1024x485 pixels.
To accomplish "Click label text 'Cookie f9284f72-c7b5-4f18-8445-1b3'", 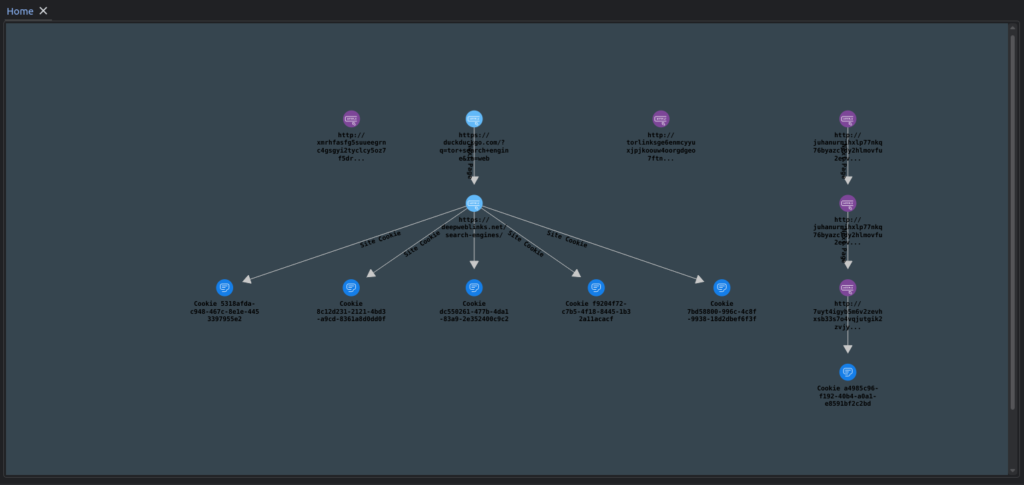I will click(596, 311).
